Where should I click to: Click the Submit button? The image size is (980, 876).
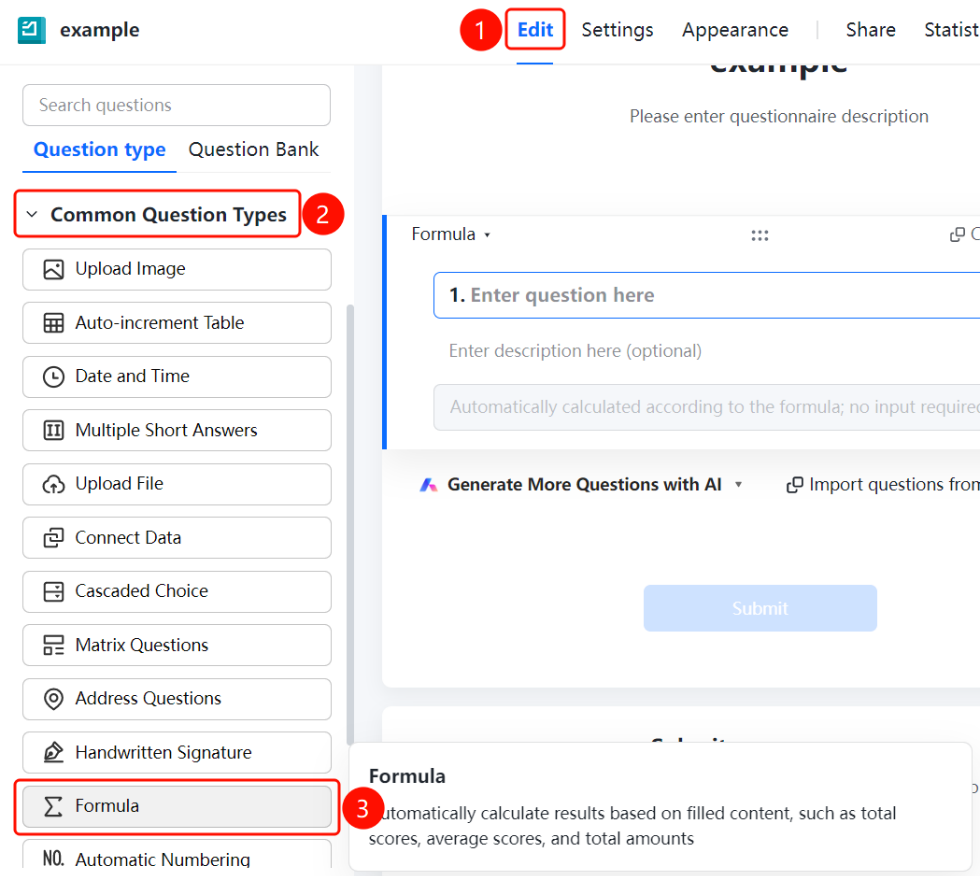760,608
